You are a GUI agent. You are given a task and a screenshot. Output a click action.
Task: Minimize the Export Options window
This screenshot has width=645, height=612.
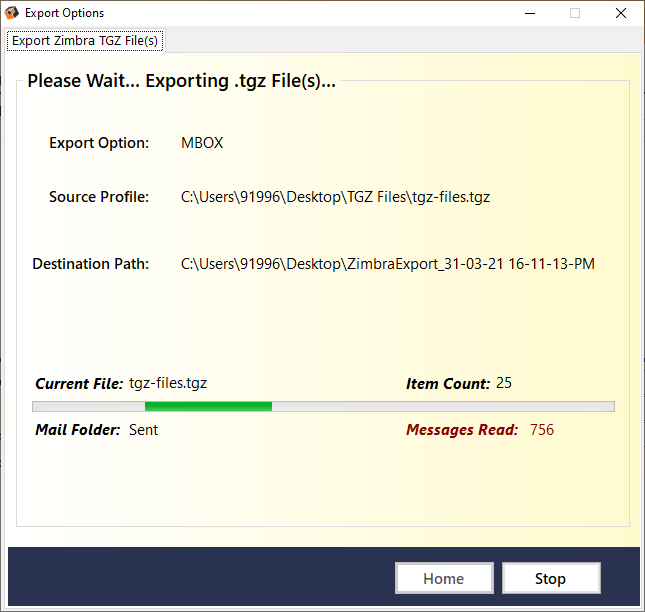coord(530,13)
